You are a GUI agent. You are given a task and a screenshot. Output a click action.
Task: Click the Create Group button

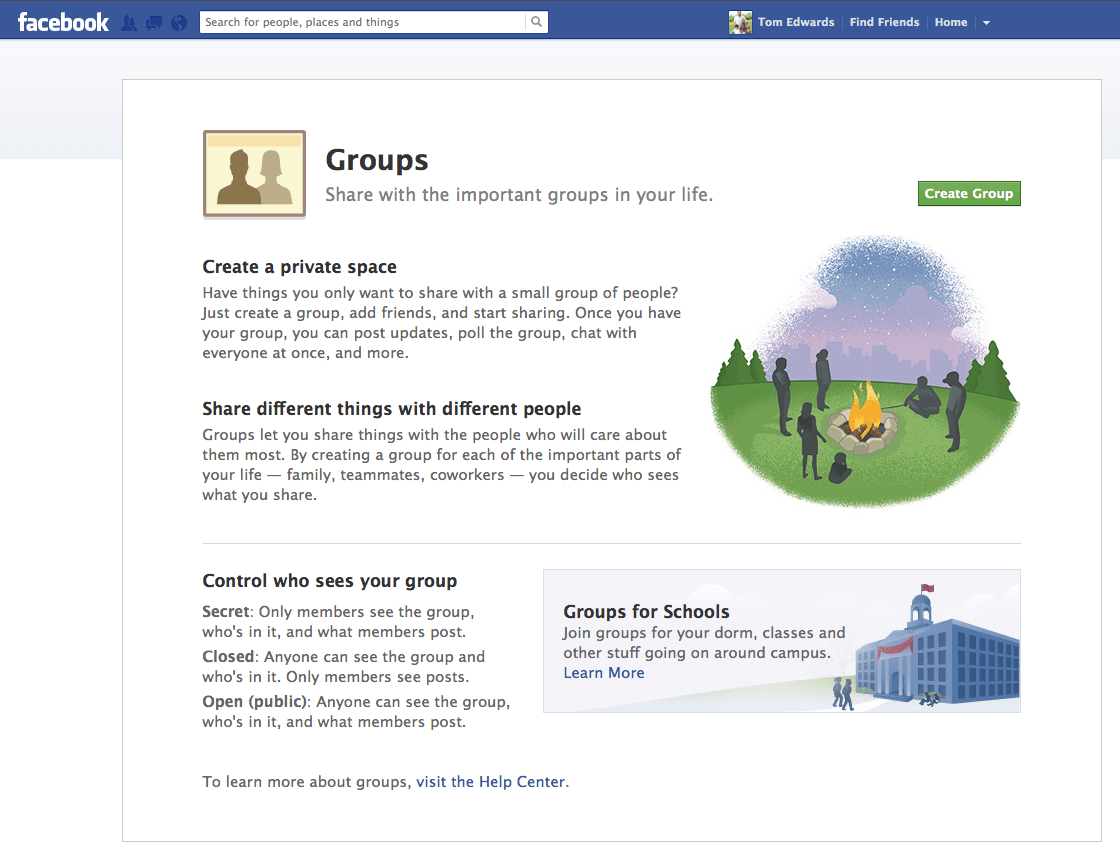pos(969,194)
